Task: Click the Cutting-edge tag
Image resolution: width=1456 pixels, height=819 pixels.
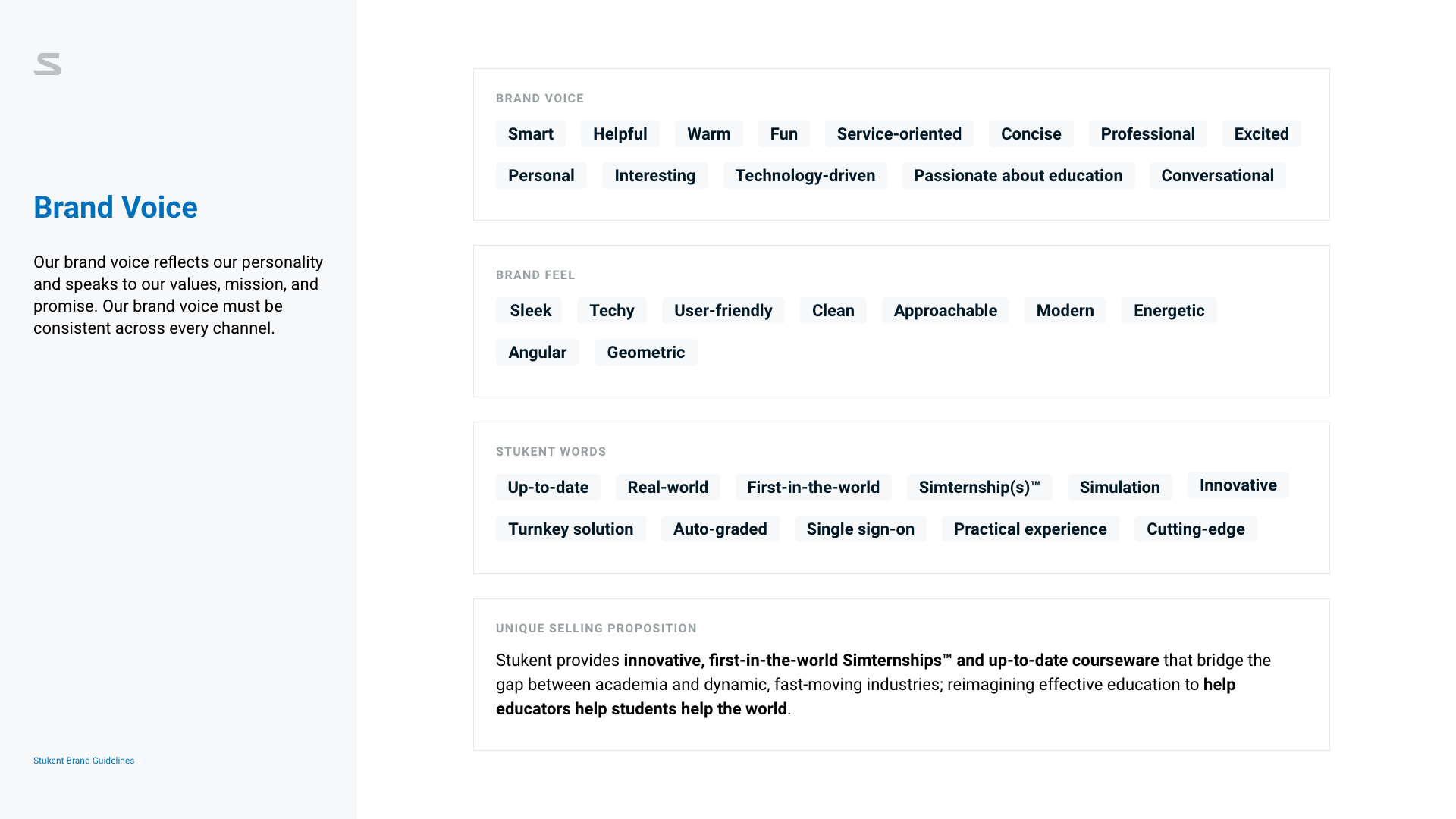Action: pyautogui.click(x=1195, y=529)
